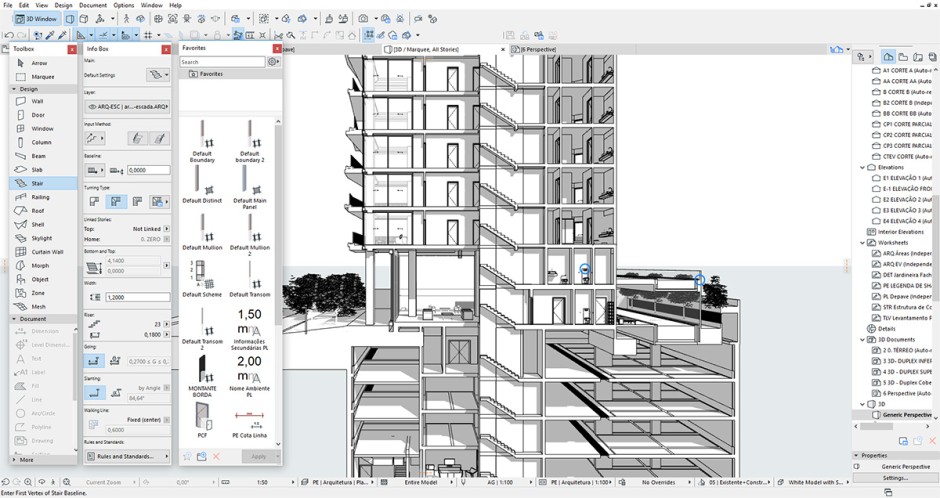Click the Default Mullion favorite thumbnail

click(x=203, y=228)
